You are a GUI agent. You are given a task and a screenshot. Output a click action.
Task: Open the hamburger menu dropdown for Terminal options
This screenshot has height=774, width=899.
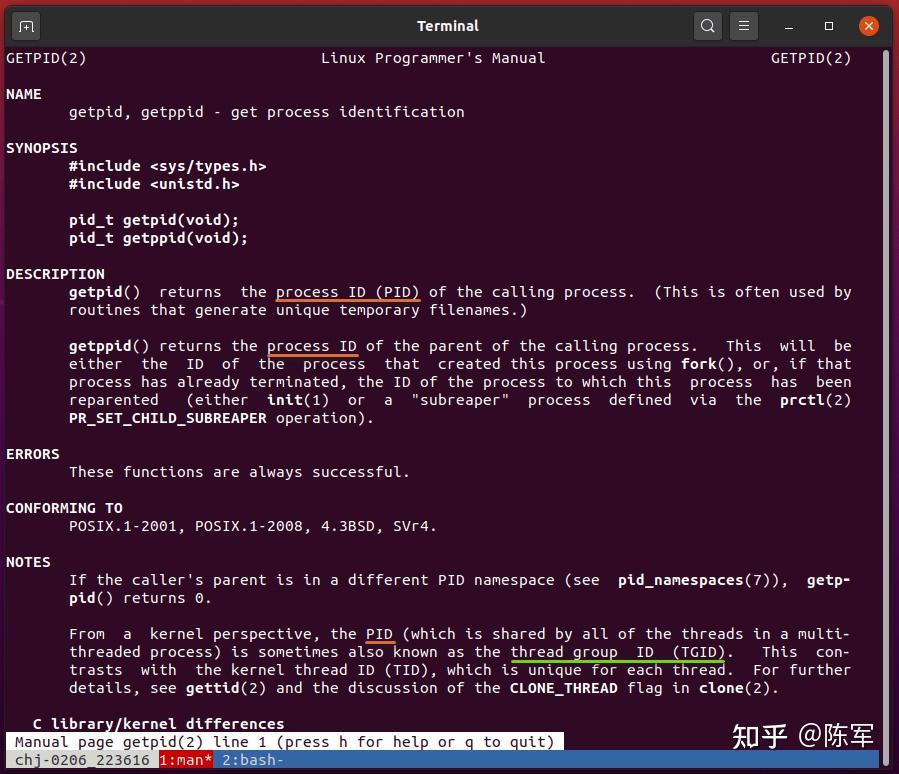(743, 26)
